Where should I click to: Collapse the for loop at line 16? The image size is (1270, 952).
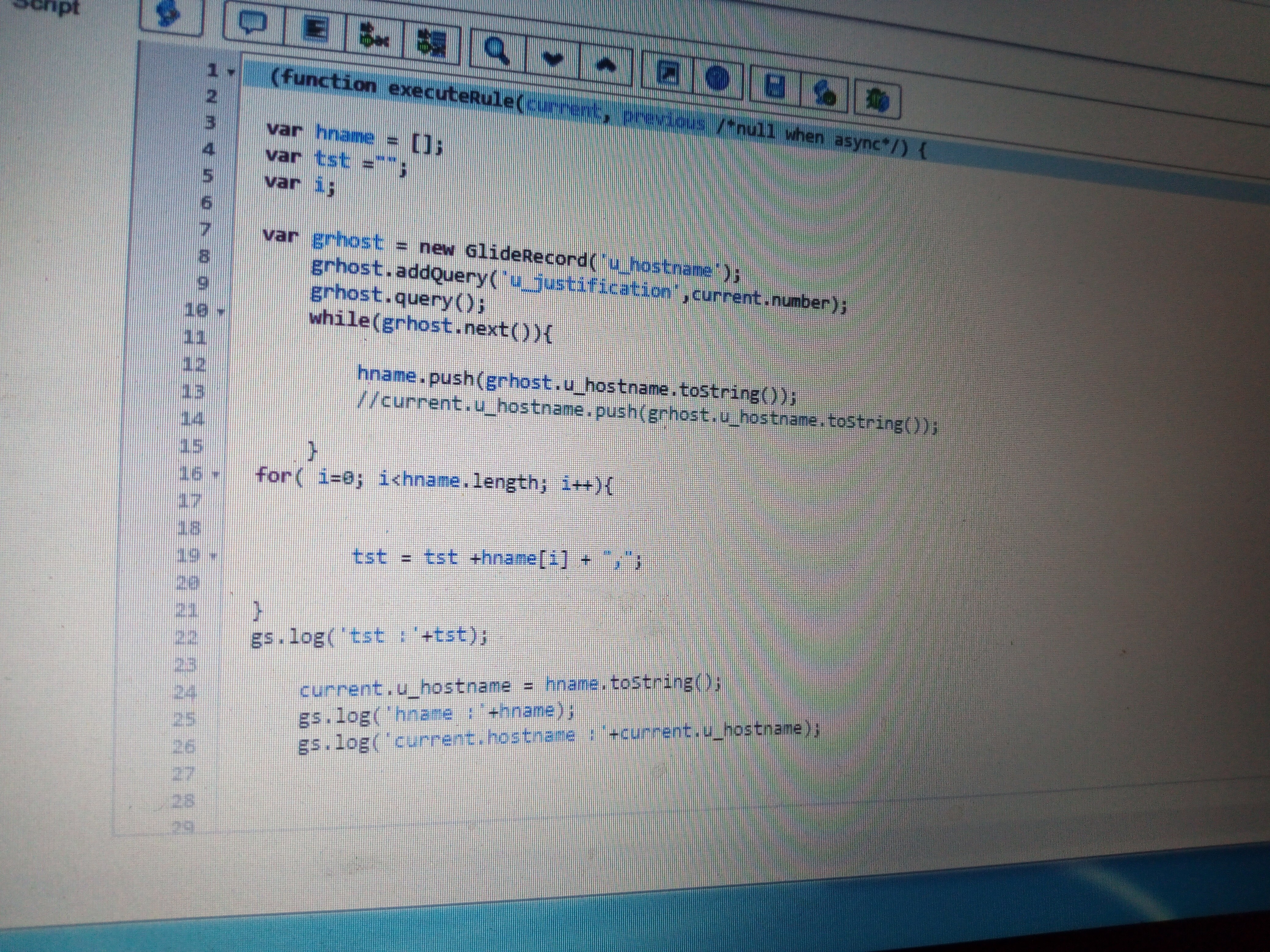pos(216,475)
